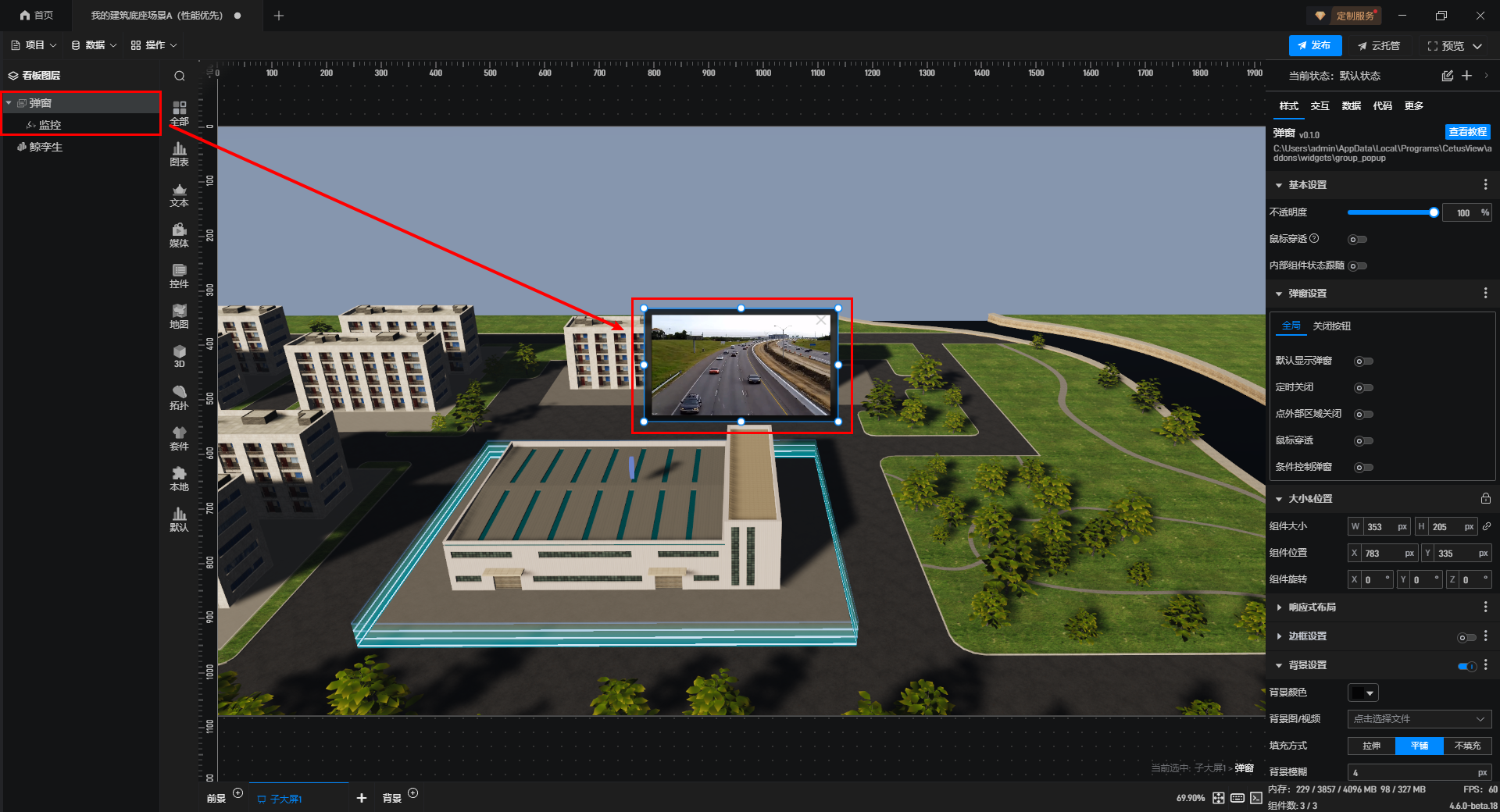
Task: Click the search icon in layer panel
Action: coord(180,76)
